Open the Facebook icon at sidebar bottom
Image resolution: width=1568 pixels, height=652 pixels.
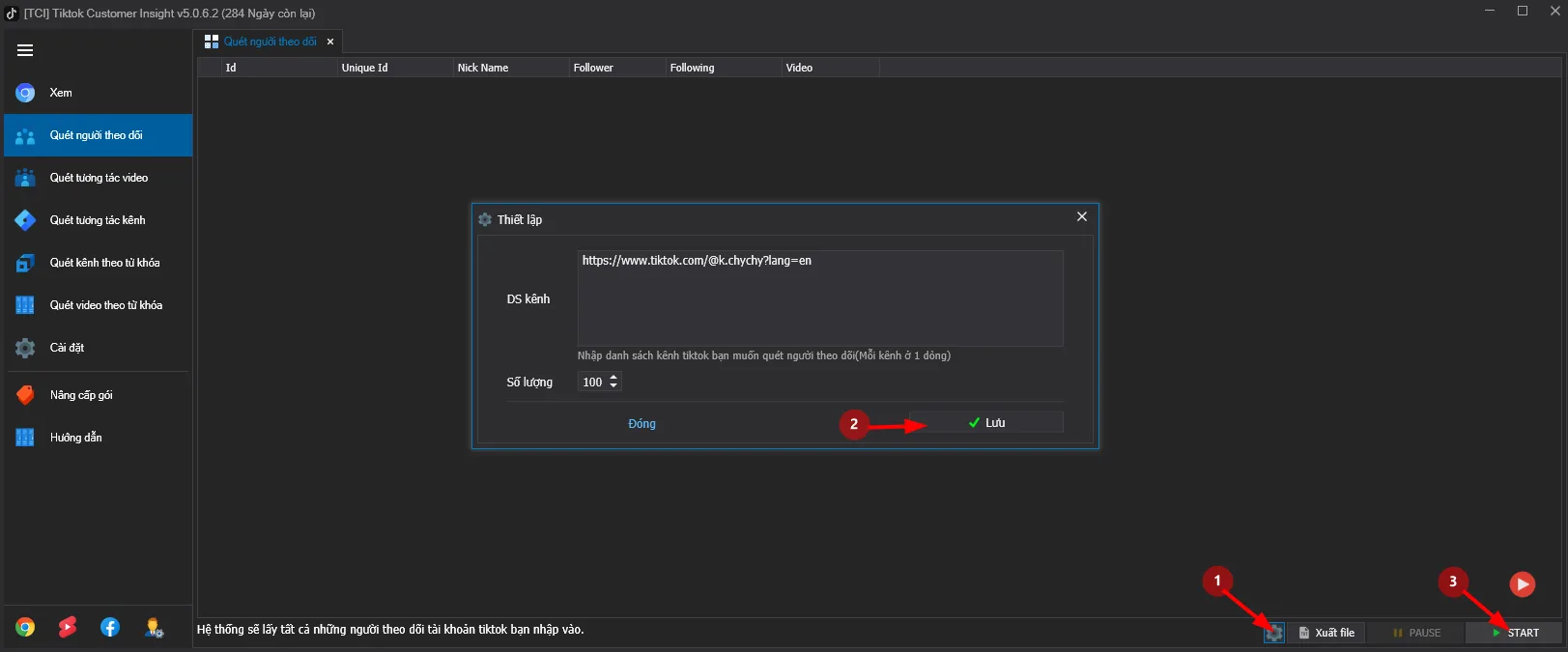coord(110,628)
